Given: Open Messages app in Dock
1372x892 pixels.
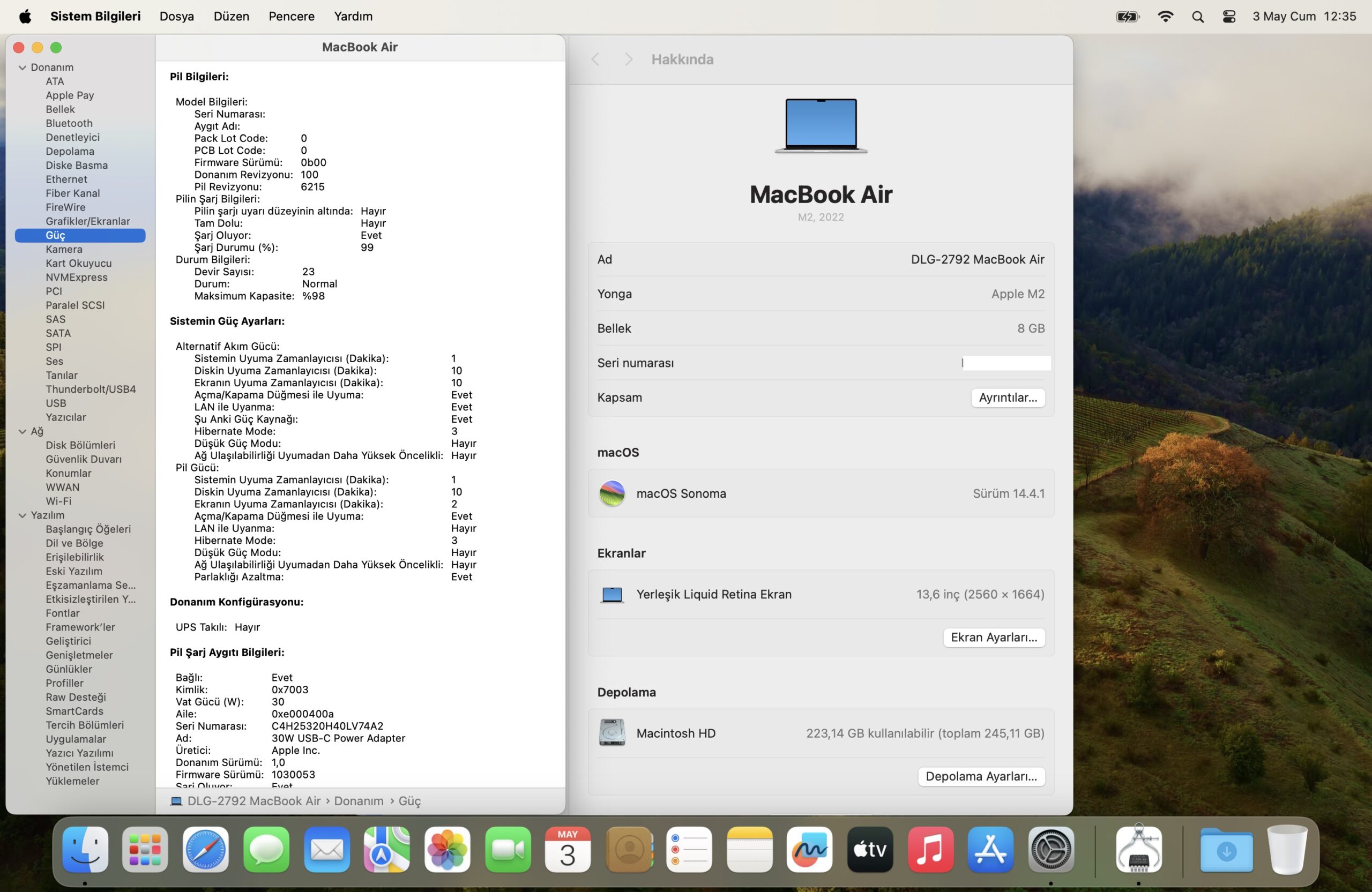Looking at the screenshot, I should pos(266,849).
